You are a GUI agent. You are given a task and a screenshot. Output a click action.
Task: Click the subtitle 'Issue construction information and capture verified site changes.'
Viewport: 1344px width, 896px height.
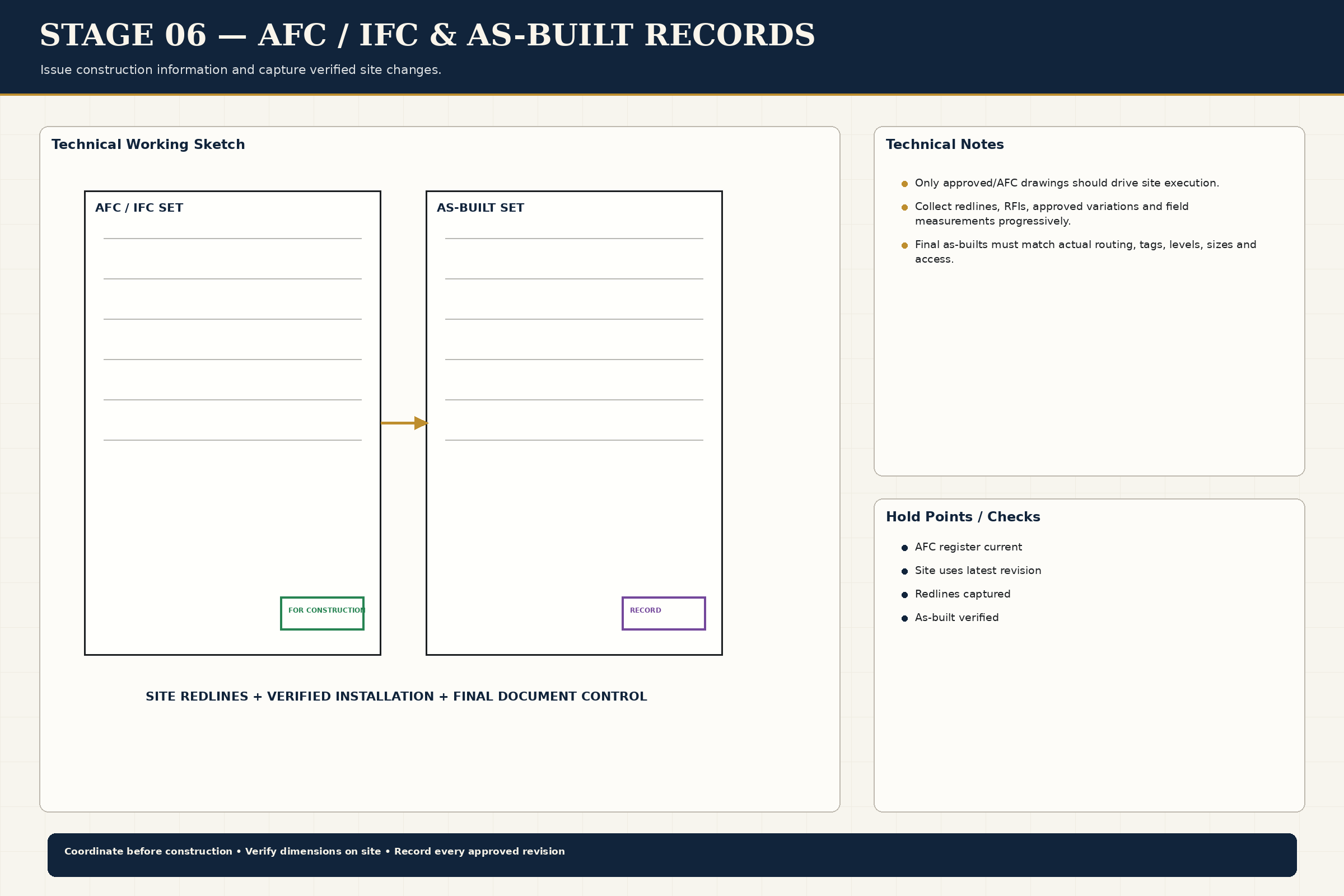point(241,69)
